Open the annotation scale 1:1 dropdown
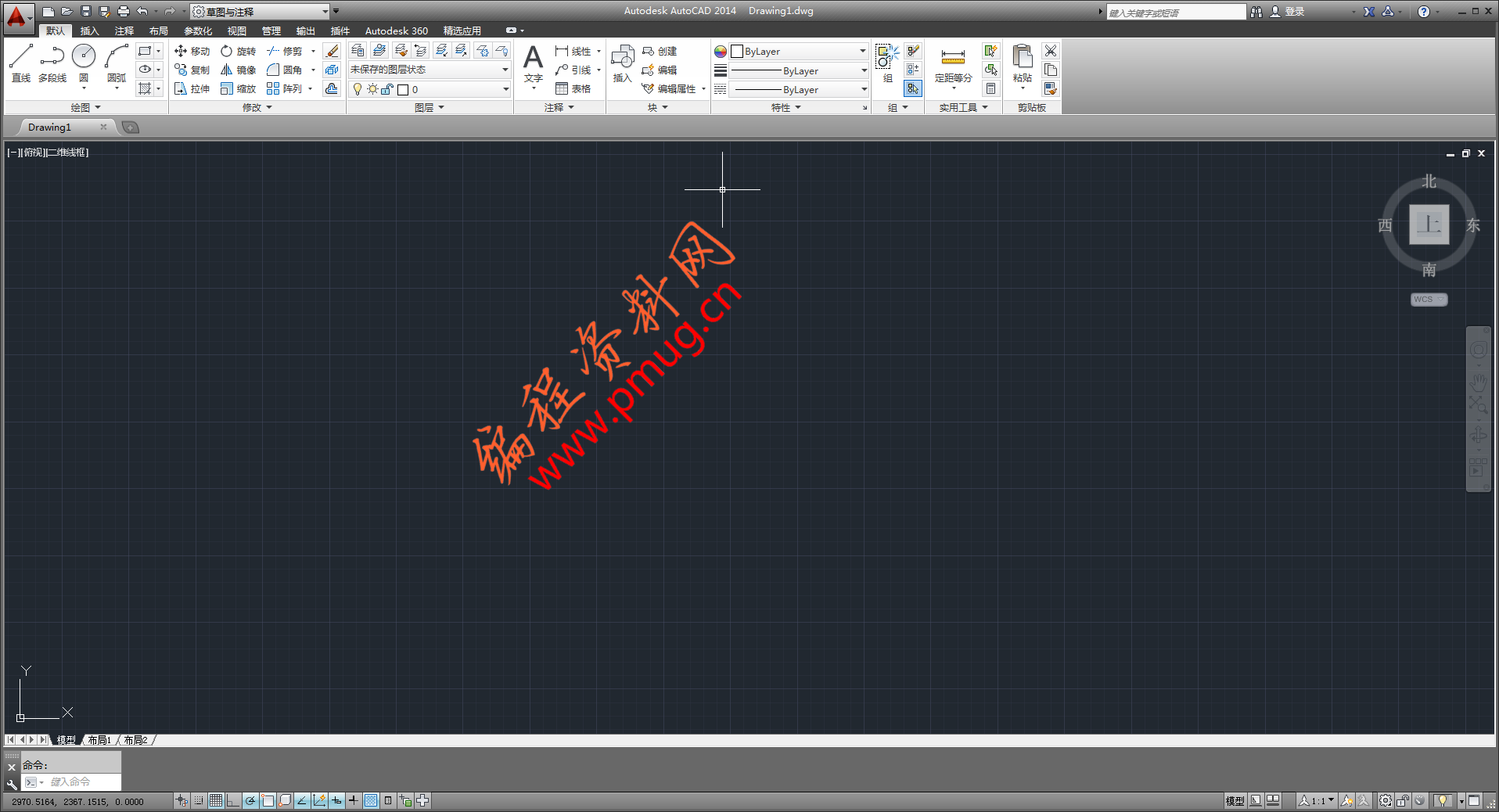Image resolution: width=1499 pixels, height=812 pixels. [1317, 800]
